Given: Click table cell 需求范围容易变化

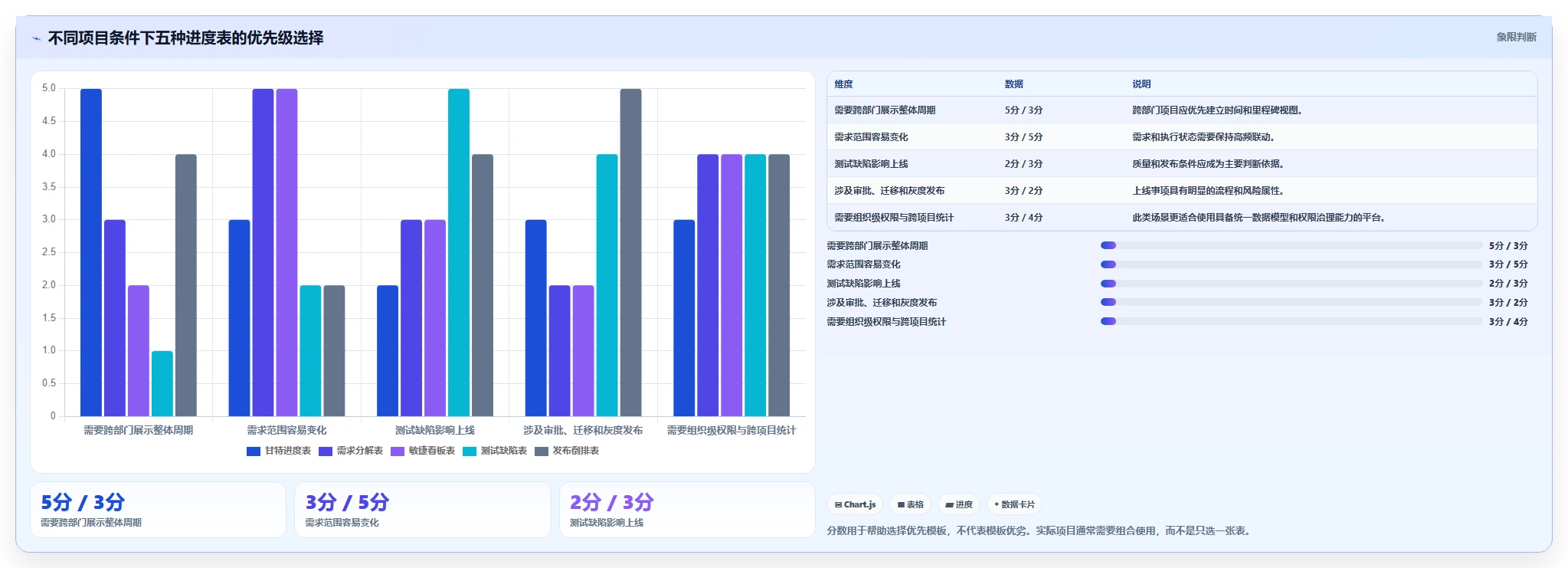Looking at the screenshot, I should (x=871, y=137).
